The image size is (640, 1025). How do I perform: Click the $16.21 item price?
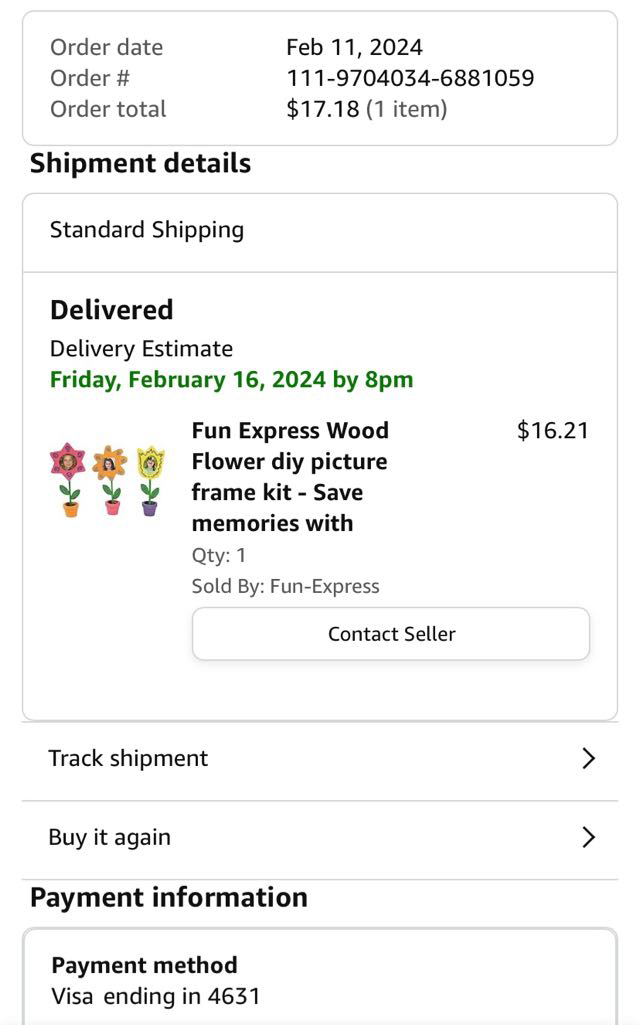coord(552,431)
